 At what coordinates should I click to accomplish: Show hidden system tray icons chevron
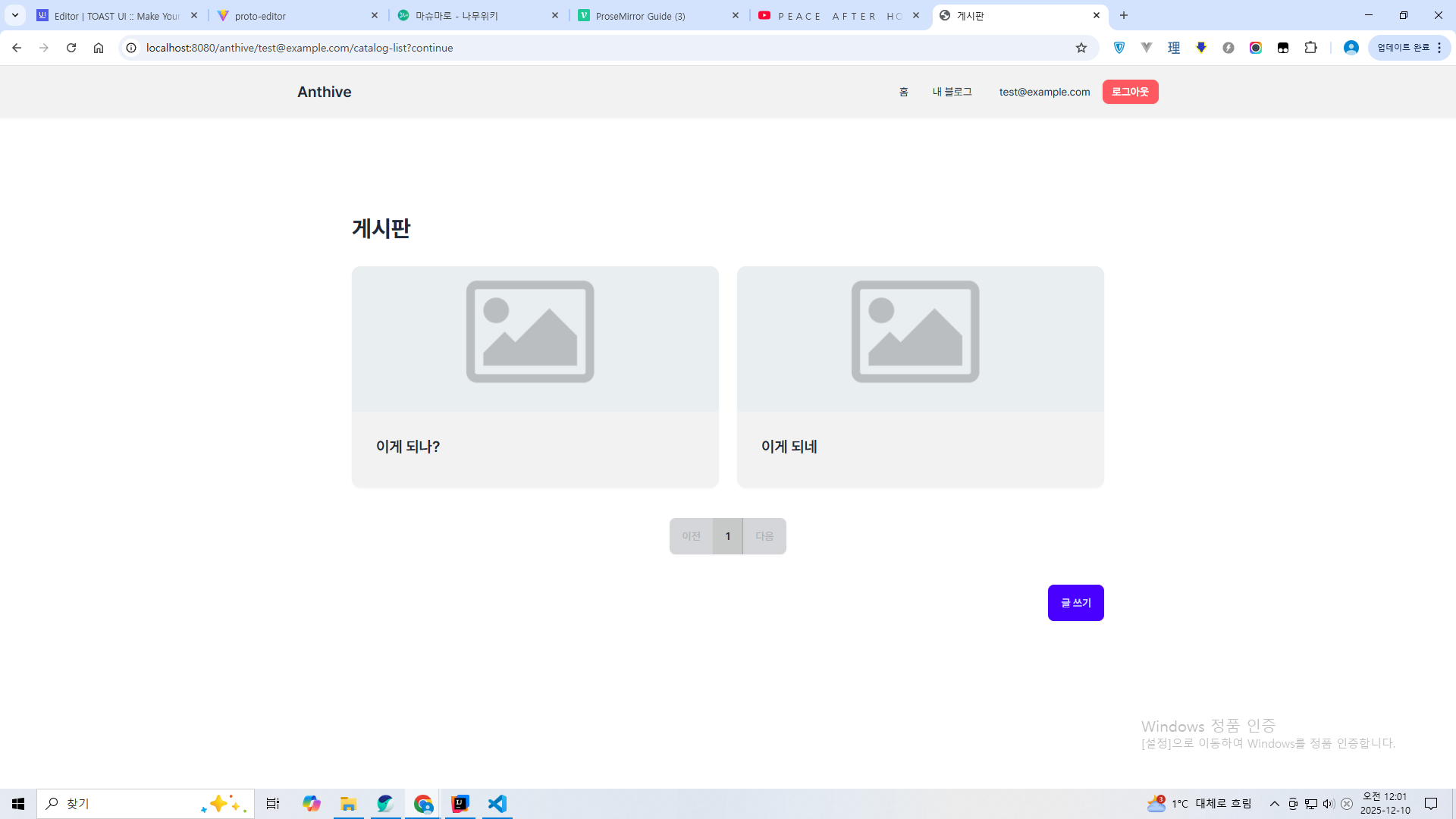coord(1274,804)
